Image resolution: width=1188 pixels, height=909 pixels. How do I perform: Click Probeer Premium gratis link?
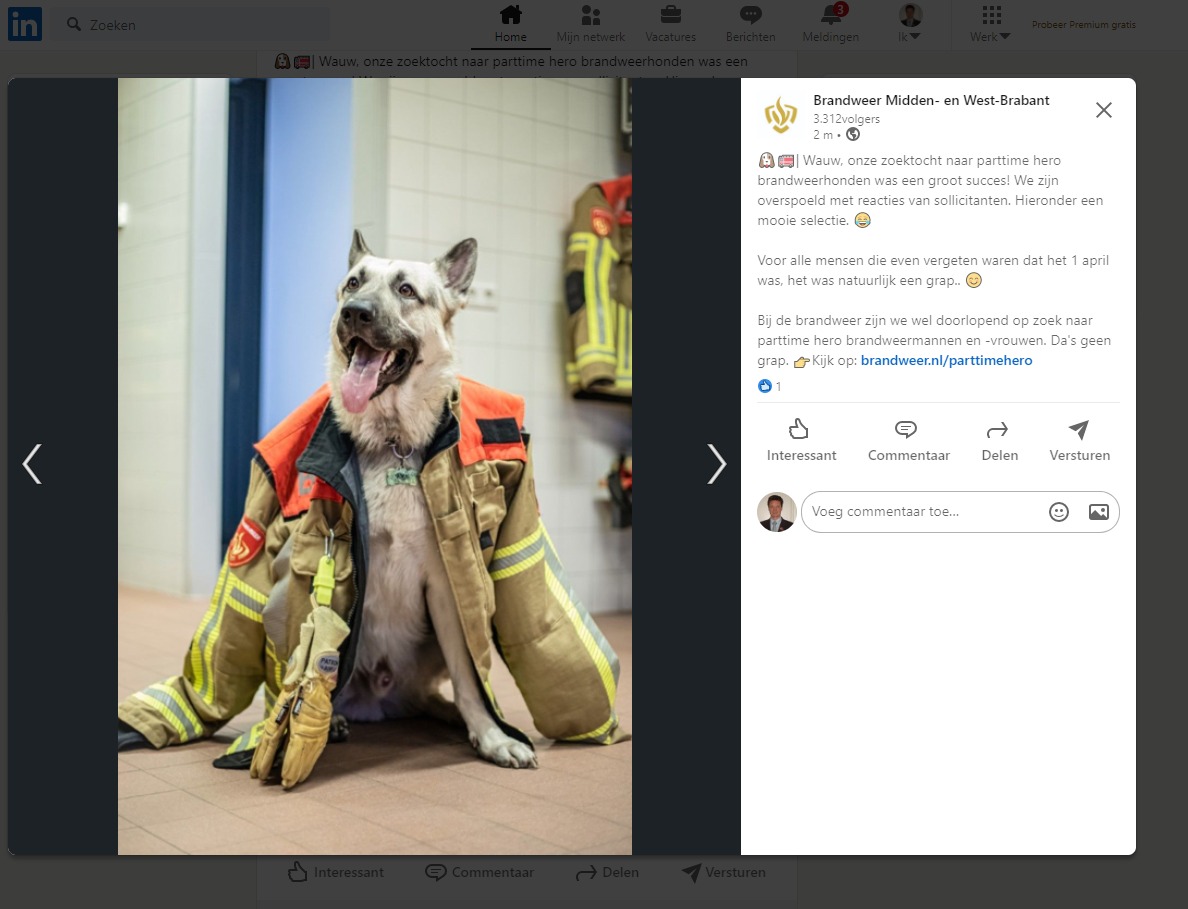point(1083,25)
